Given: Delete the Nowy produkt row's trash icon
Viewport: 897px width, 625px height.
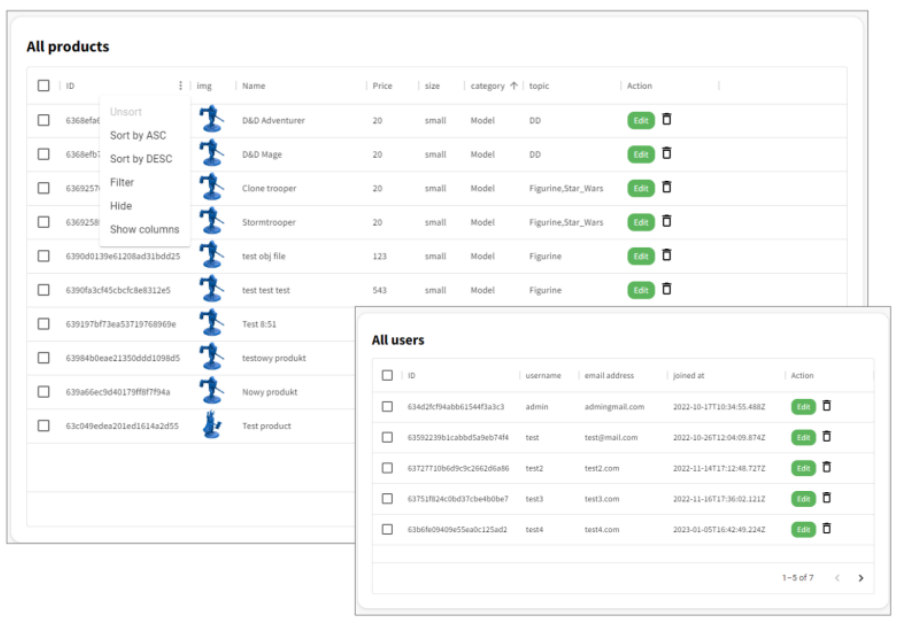Looking at the screenshot, I should tap(667, 391).
